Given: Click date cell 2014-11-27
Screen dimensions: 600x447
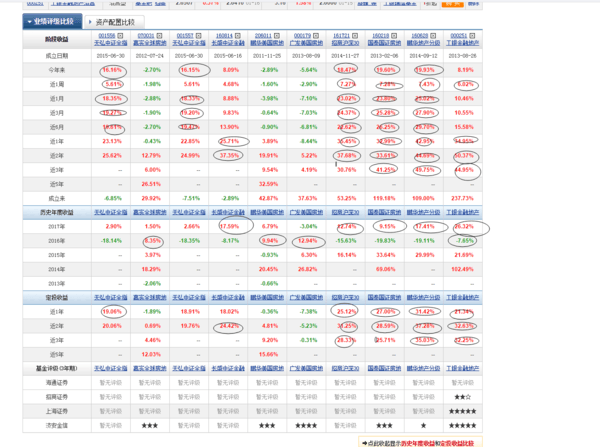Looking at the screenshot, I should pyautogui.click(x=345, y=56).
